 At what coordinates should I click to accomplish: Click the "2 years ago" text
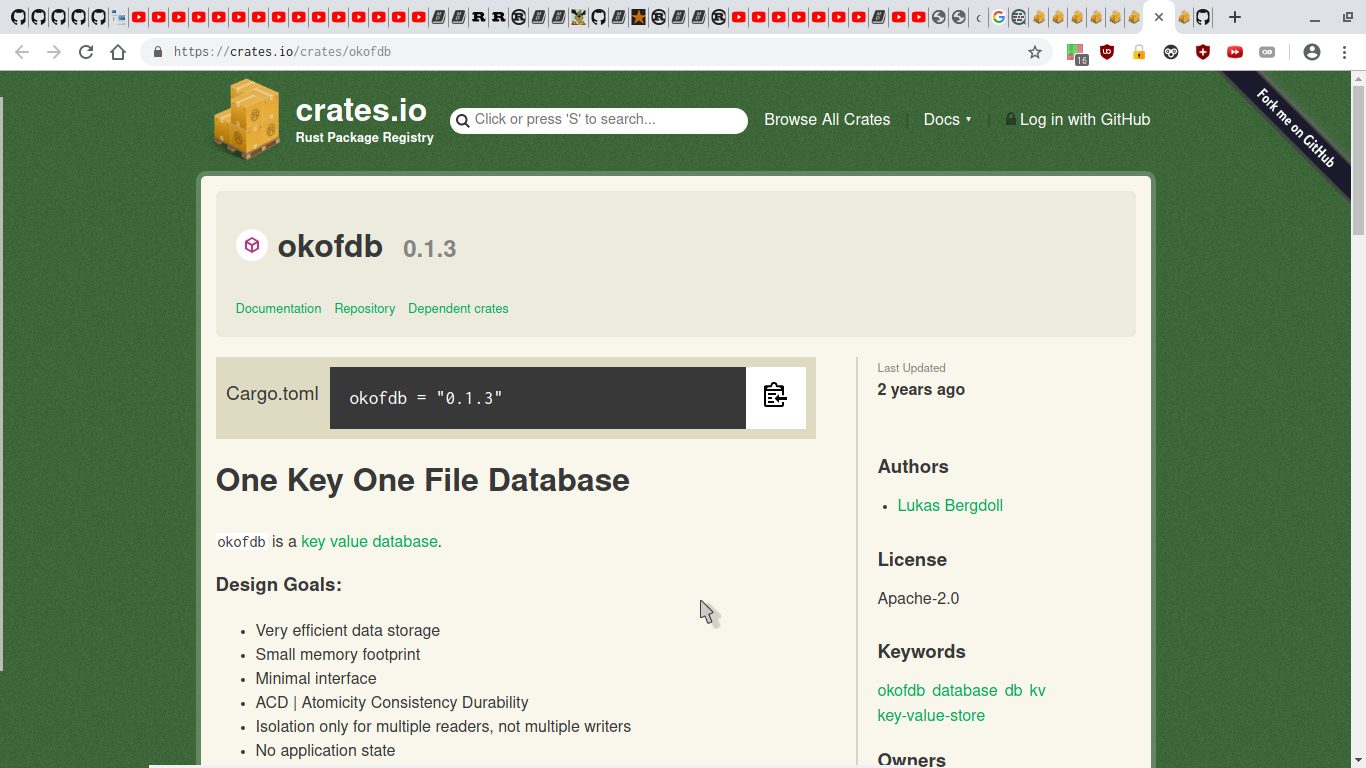pos(921,389)
